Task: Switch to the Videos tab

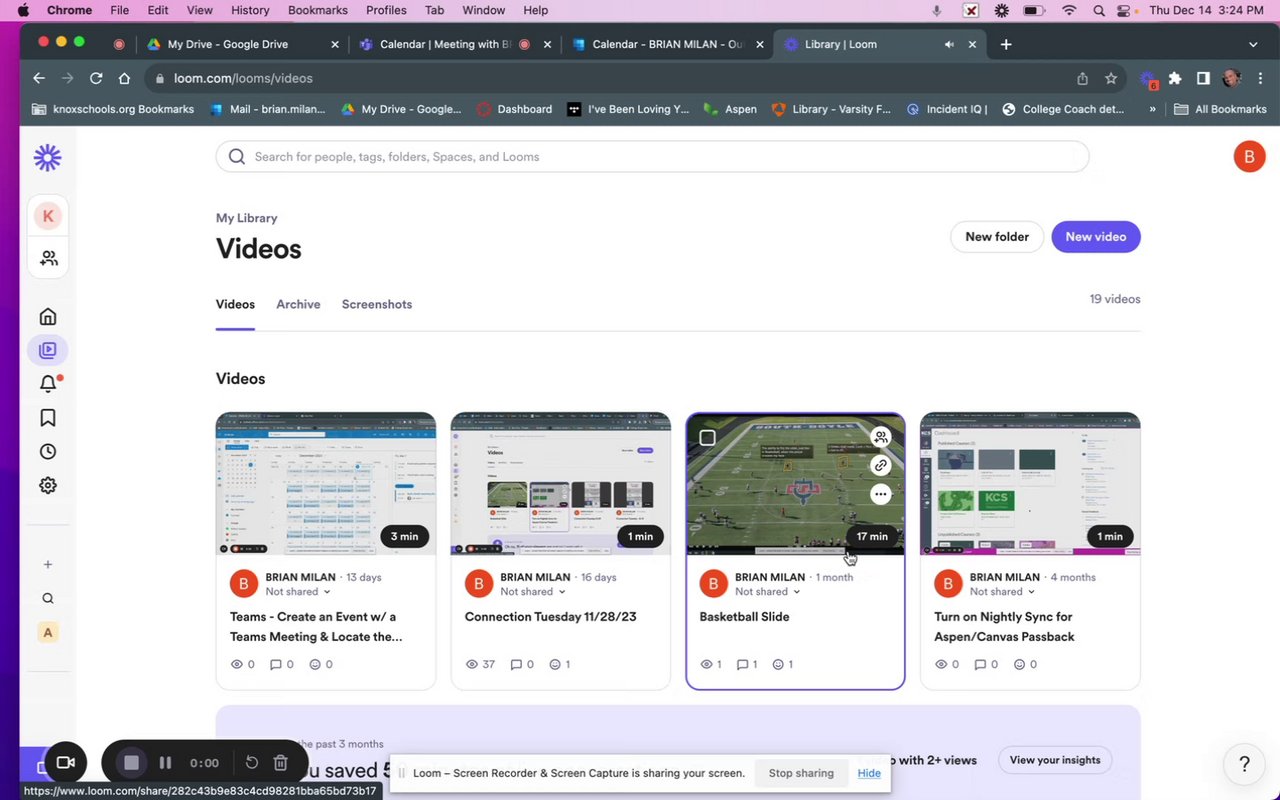Action: 235,304
